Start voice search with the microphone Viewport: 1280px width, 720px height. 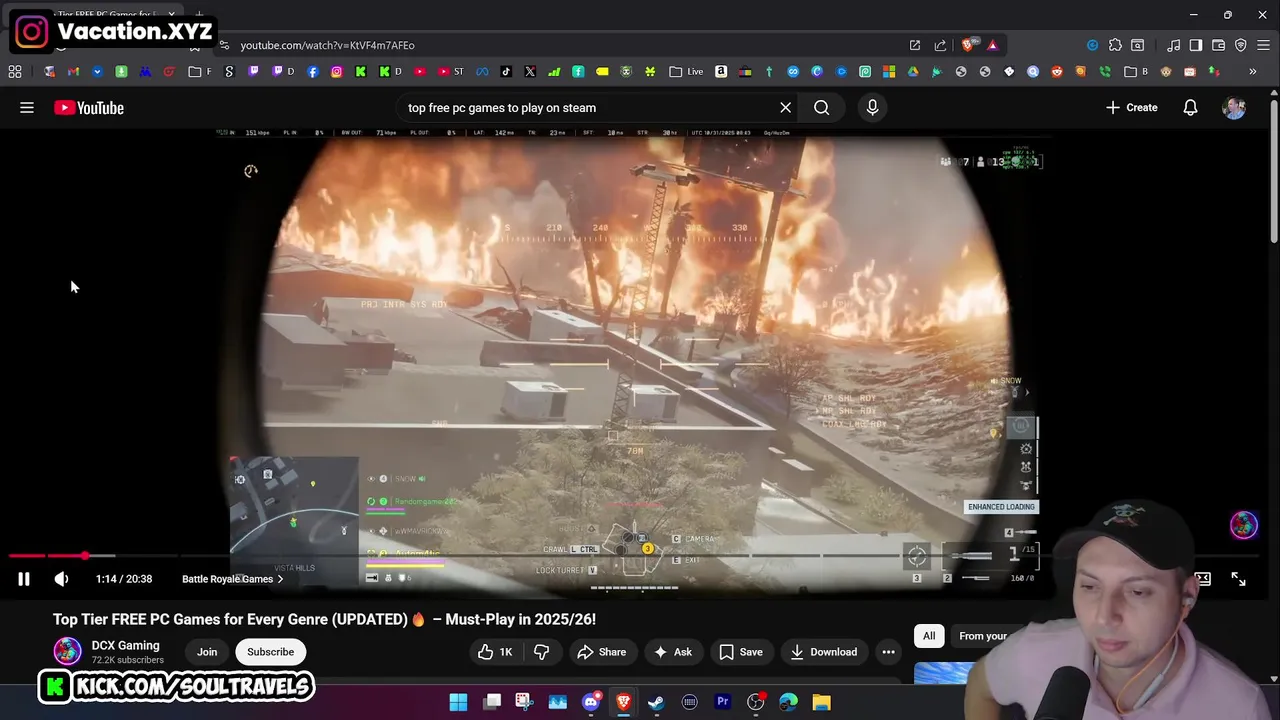(872, 108)
